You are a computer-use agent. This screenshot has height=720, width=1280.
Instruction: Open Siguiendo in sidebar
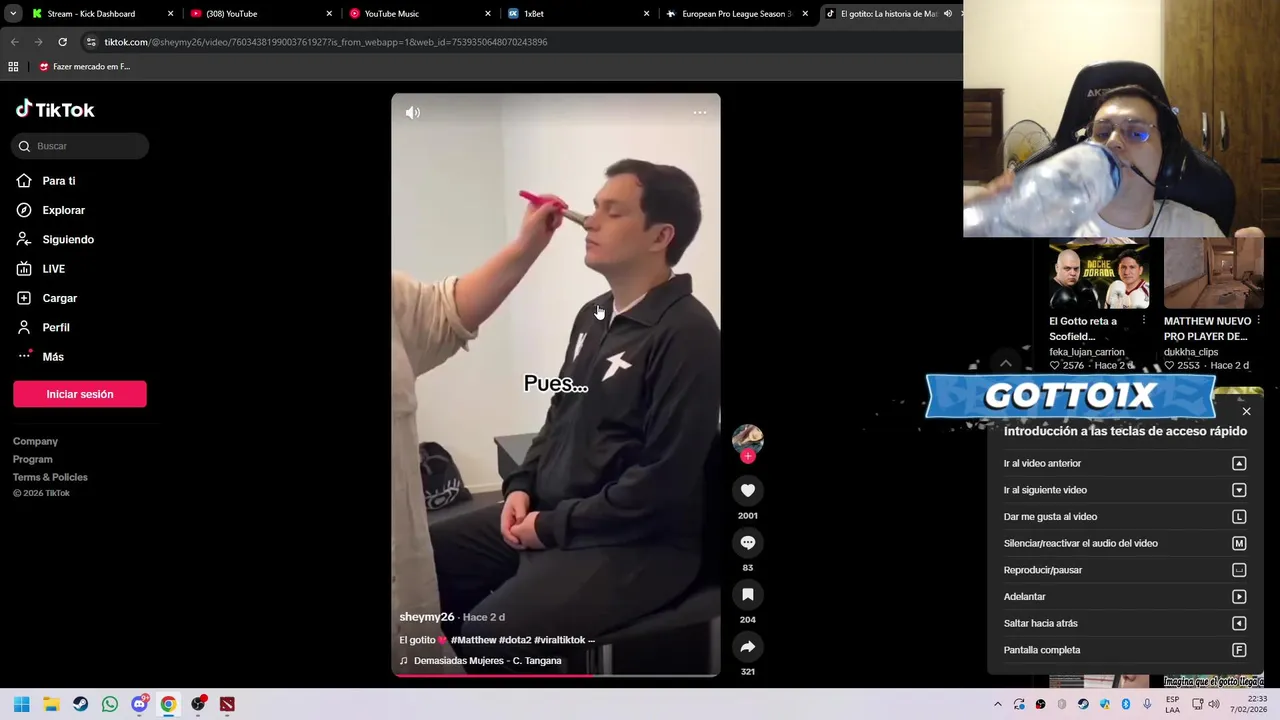pyautogui.click(x=68, y=239)
